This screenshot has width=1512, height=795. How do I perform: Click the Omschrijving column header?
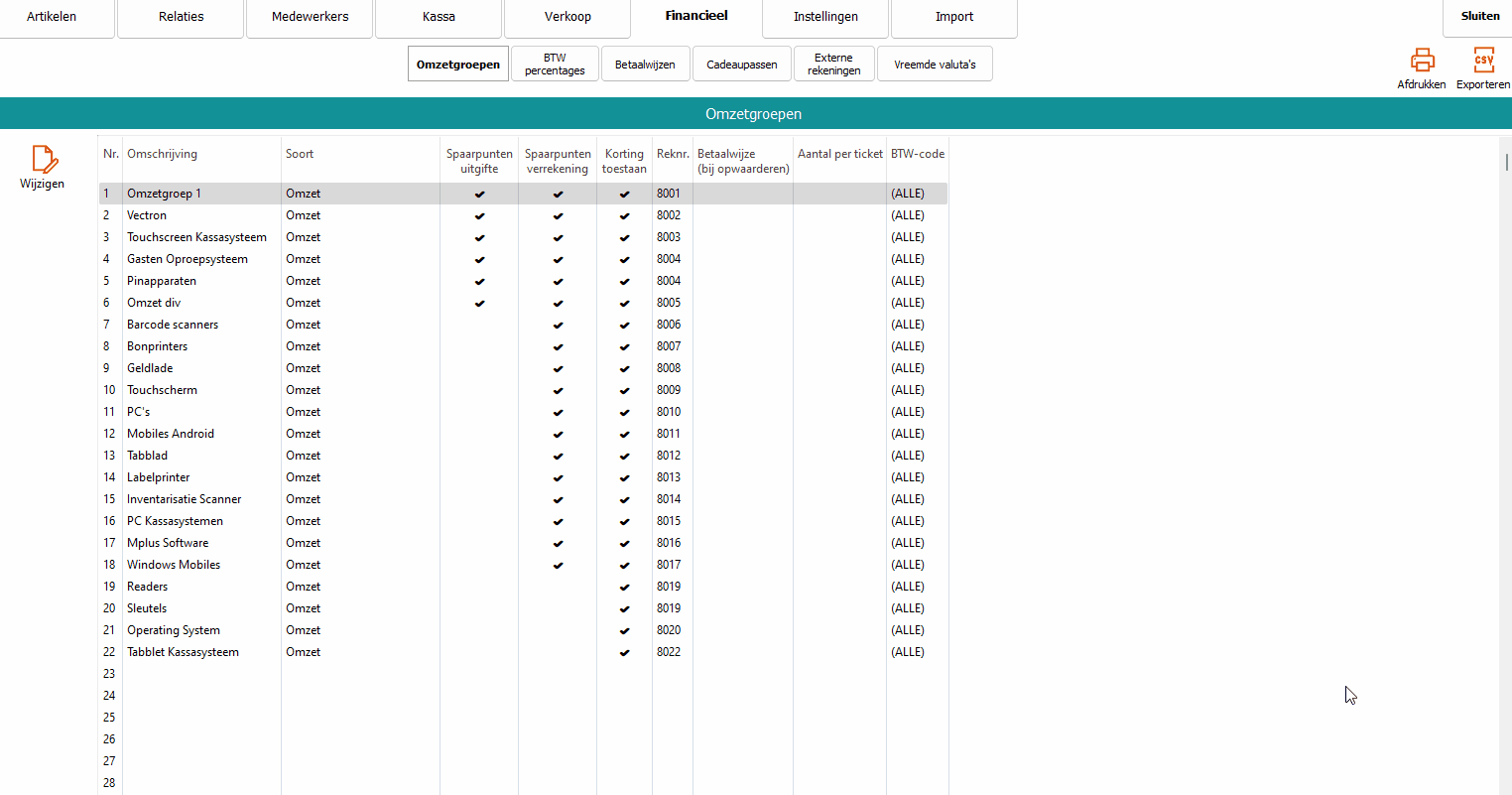163,154
